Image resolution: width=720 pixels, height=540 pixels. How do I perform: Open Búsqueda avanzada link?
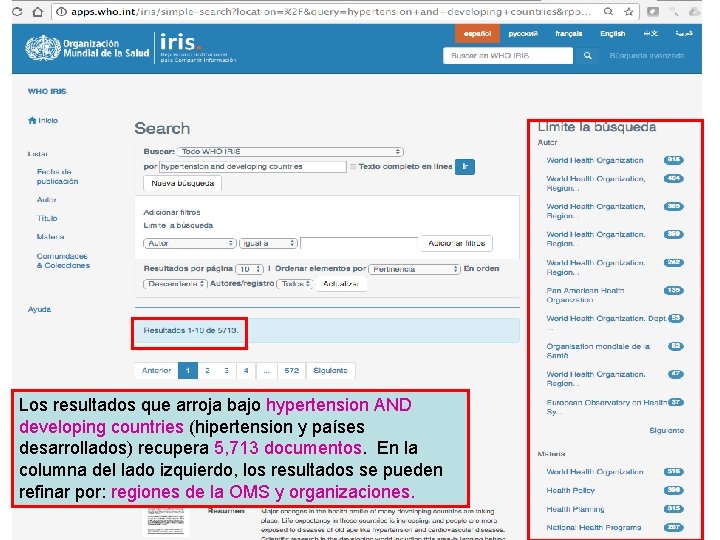tap(647, 56)
